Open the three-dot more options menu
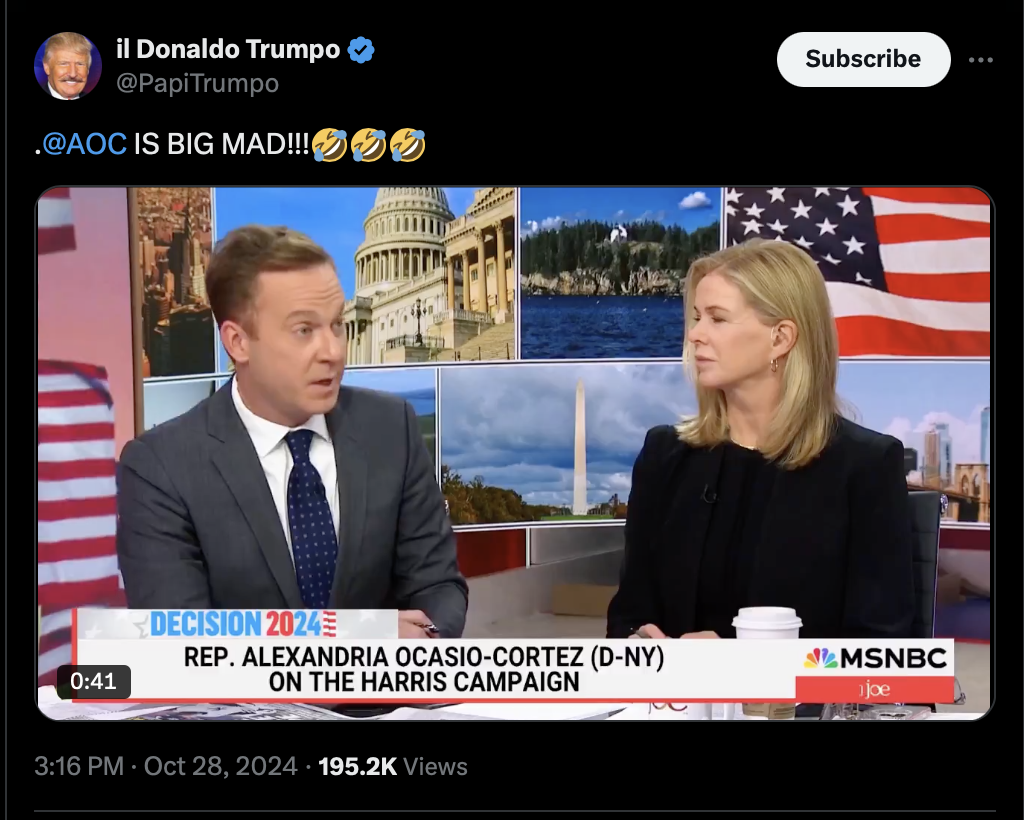The image size is (1024, 820). pyautogui.click(x=980, y=60)
